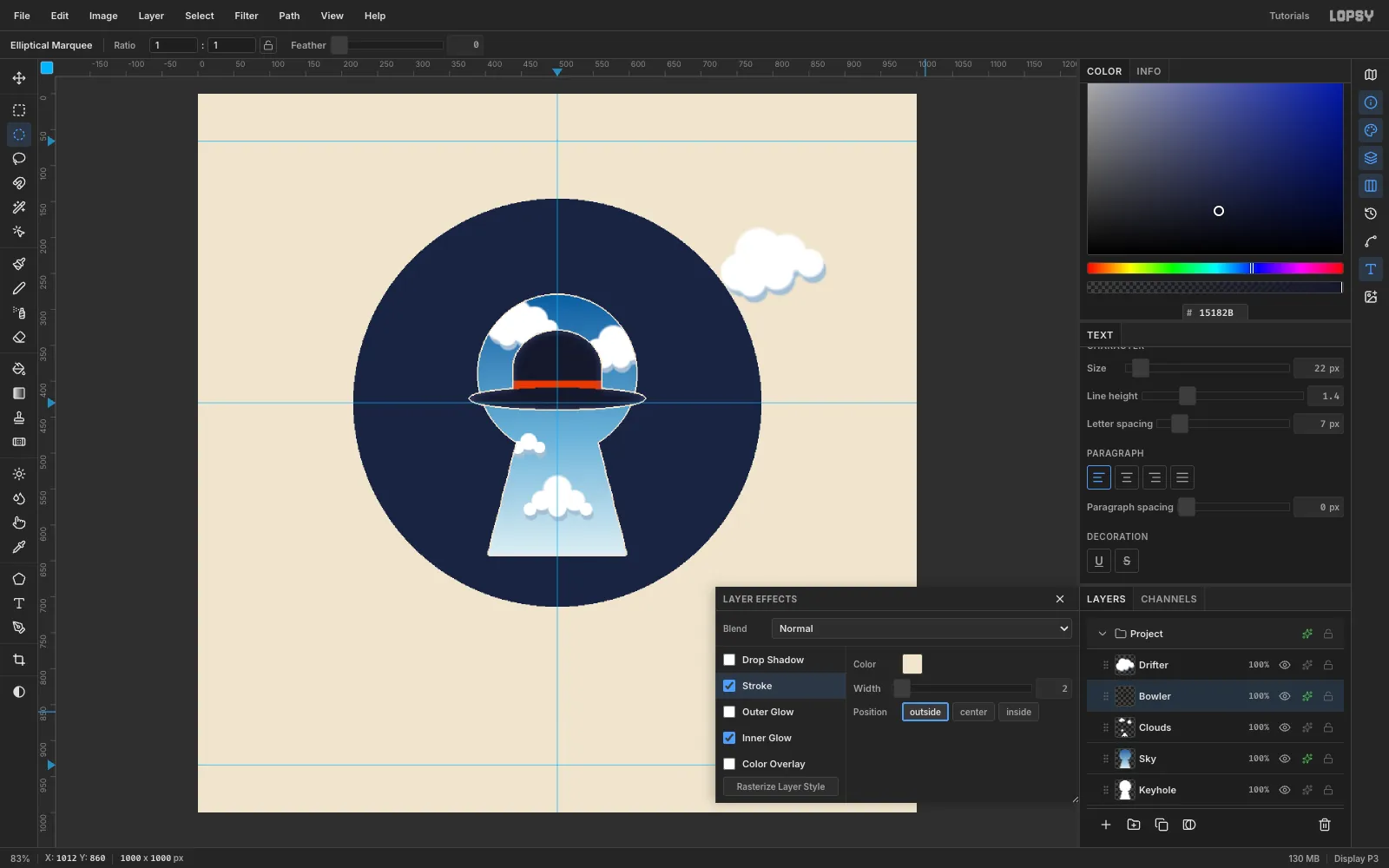
Task: Select the Bowler layer thumbnail
Action: coord(1125,696)
